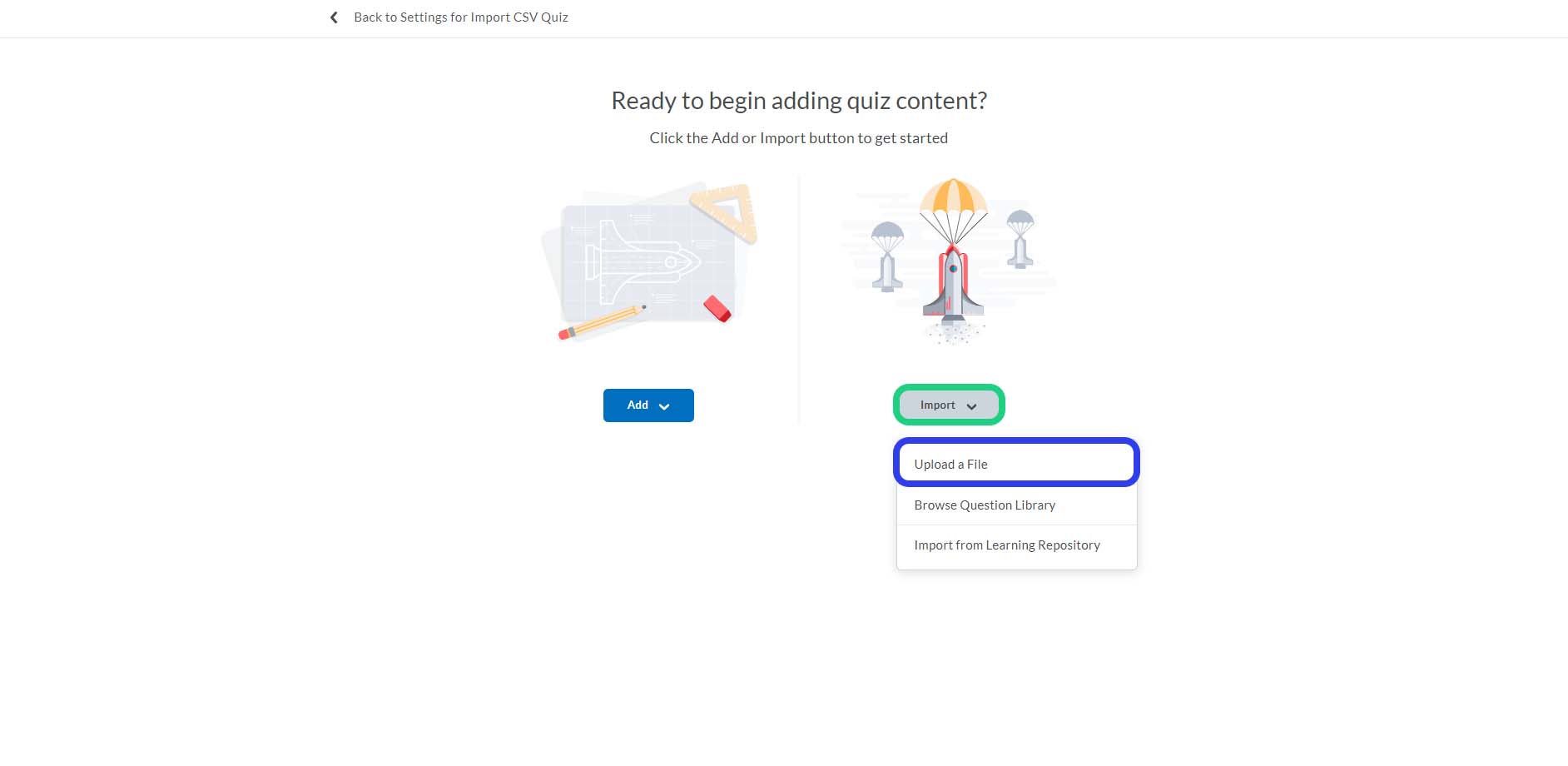Click the small gray rocket on the left
The image size is (1568, 766).
point(887,271)
